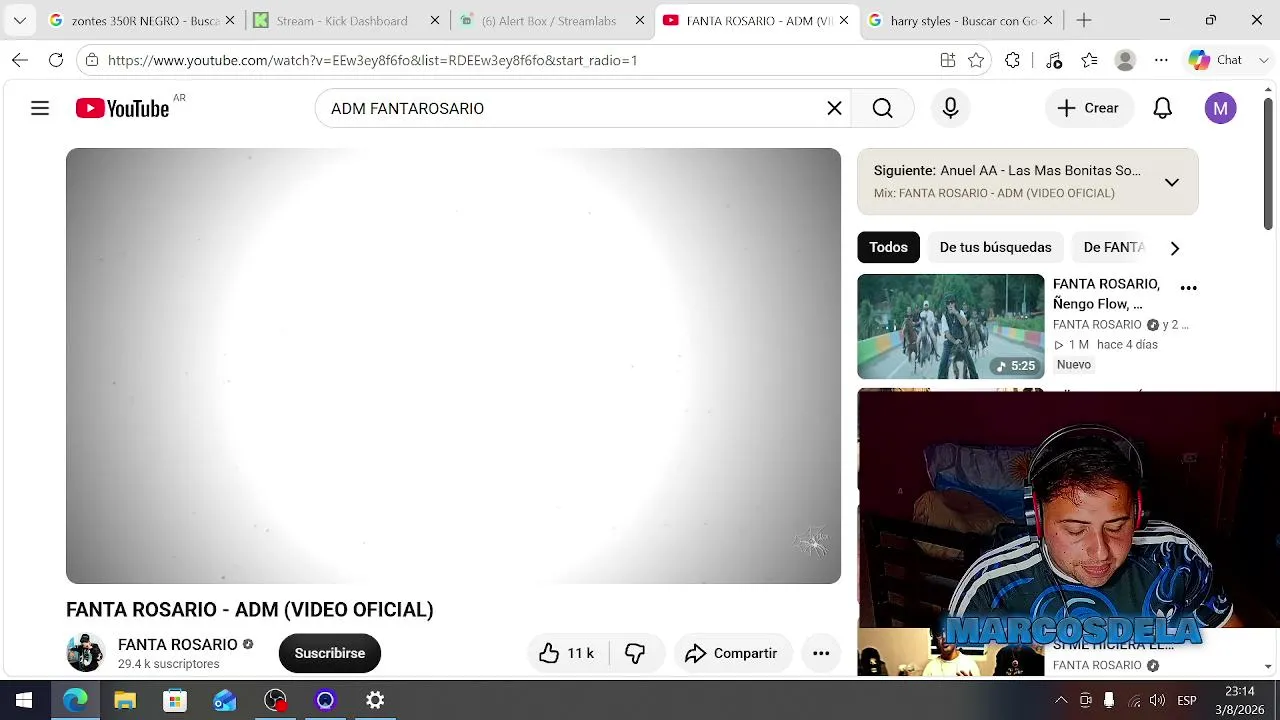Go back to the previous page
The height and width of the screenshot is (720, 1280).
pyautogui.click(x=20, y=60)
